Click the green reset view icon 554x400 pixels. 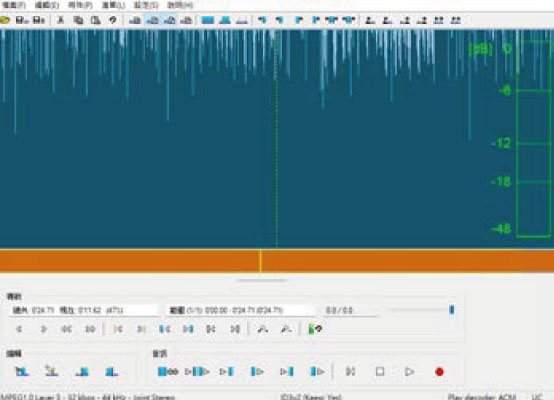click(x=315, y=329)
